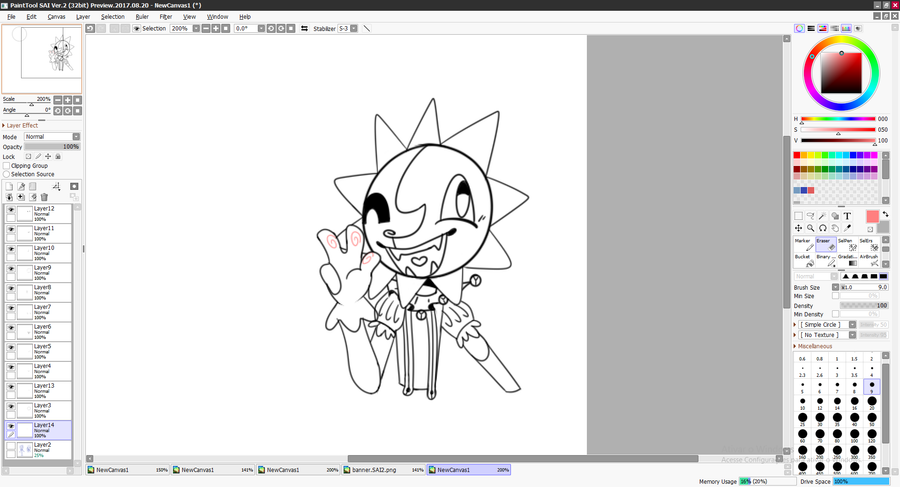Choose the Eraser brush
This screenshot has width=900, height=487.
826,244
